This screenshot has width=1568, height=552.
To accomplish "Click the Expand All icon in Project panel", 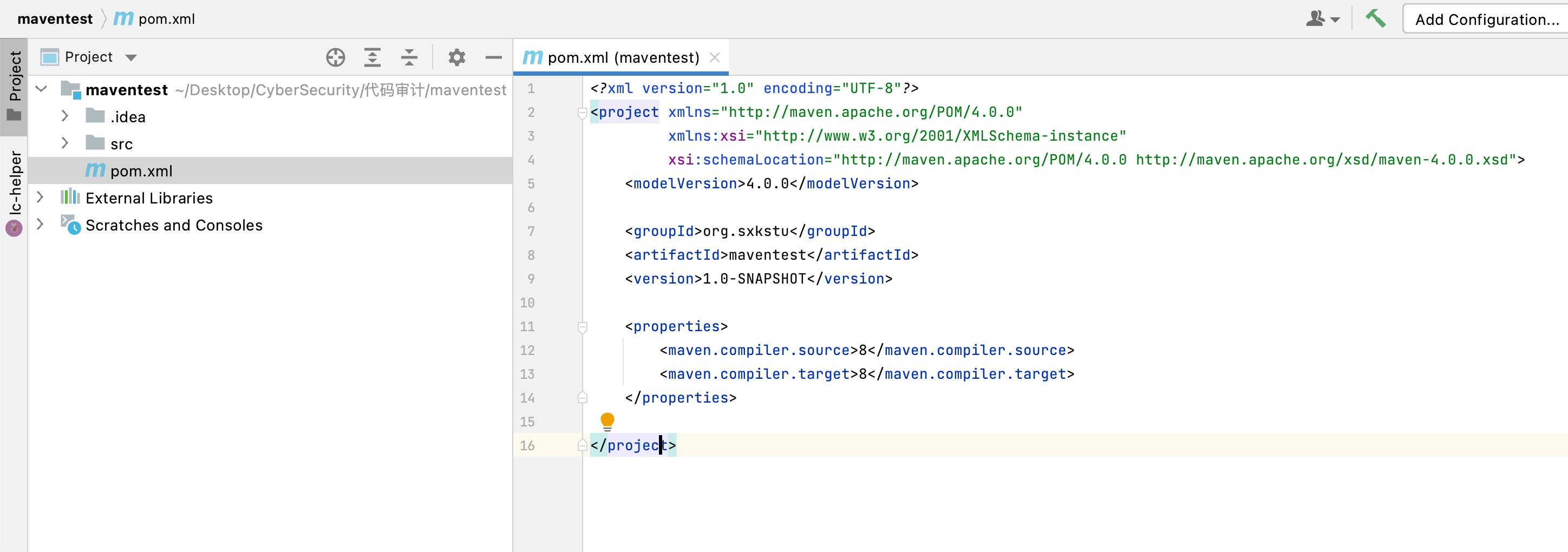I will click(x=372, y=57).
